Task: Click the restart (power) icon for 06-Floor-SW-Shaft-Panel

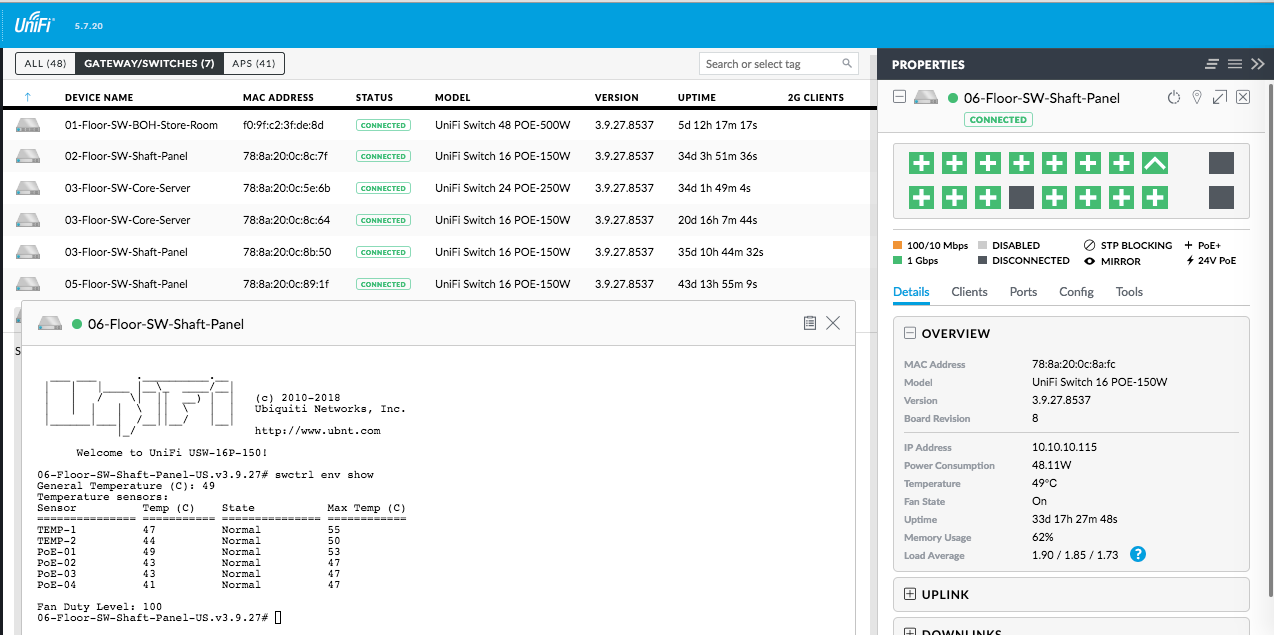Action: click(x=1174, y=97)
